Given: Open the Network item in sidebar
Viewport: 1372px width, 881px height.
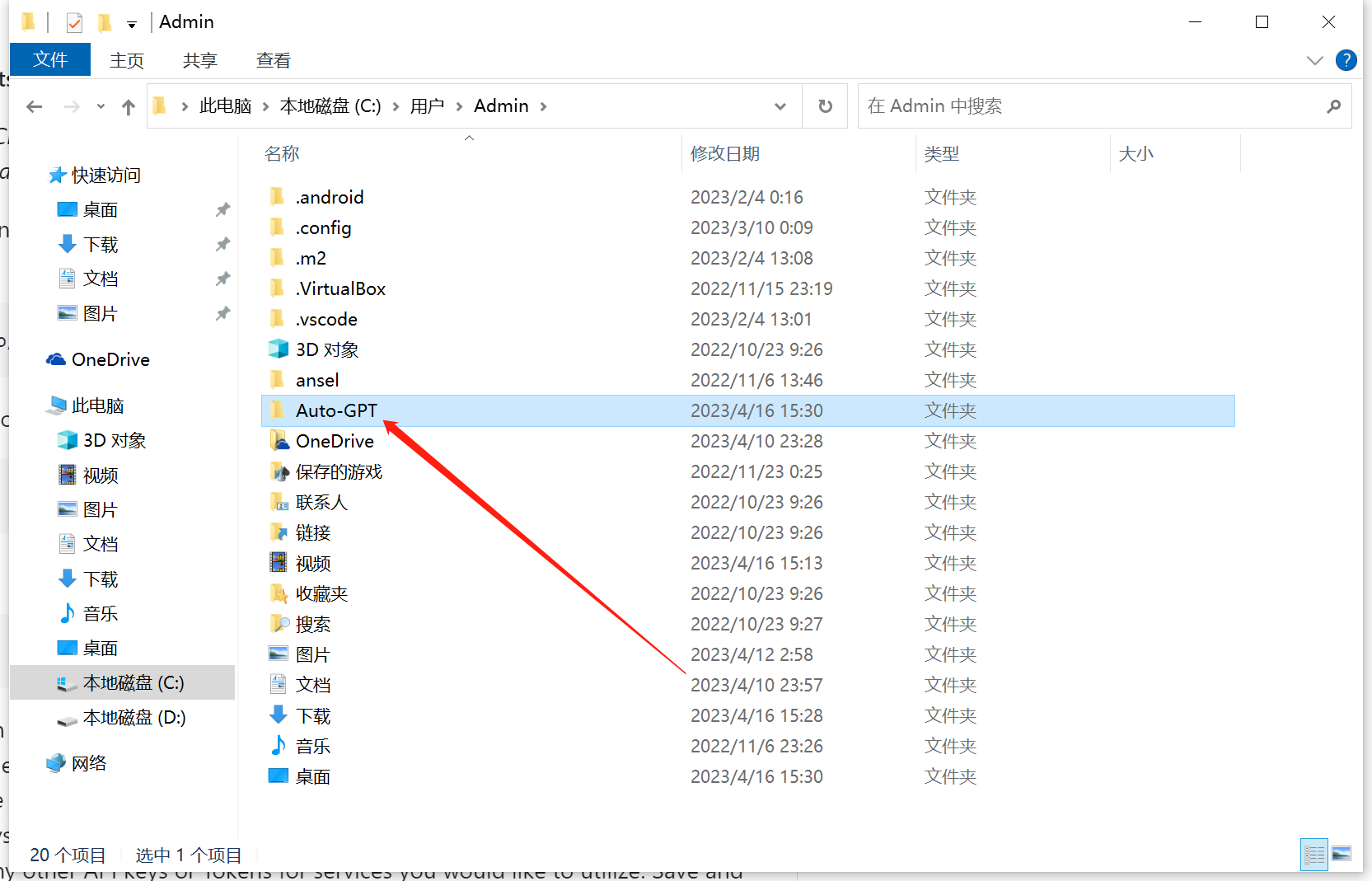Looking at the screenshot, I should pyautogui.click(x=88, y=763).
